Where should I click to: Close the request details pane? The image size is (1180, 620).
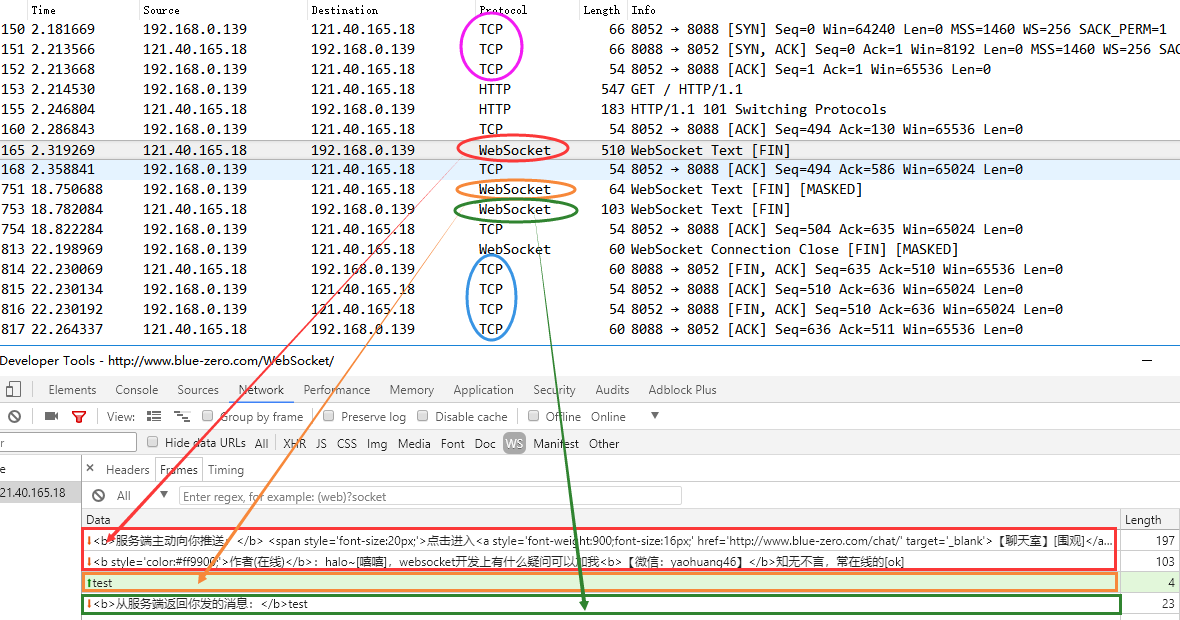point(90,469)
